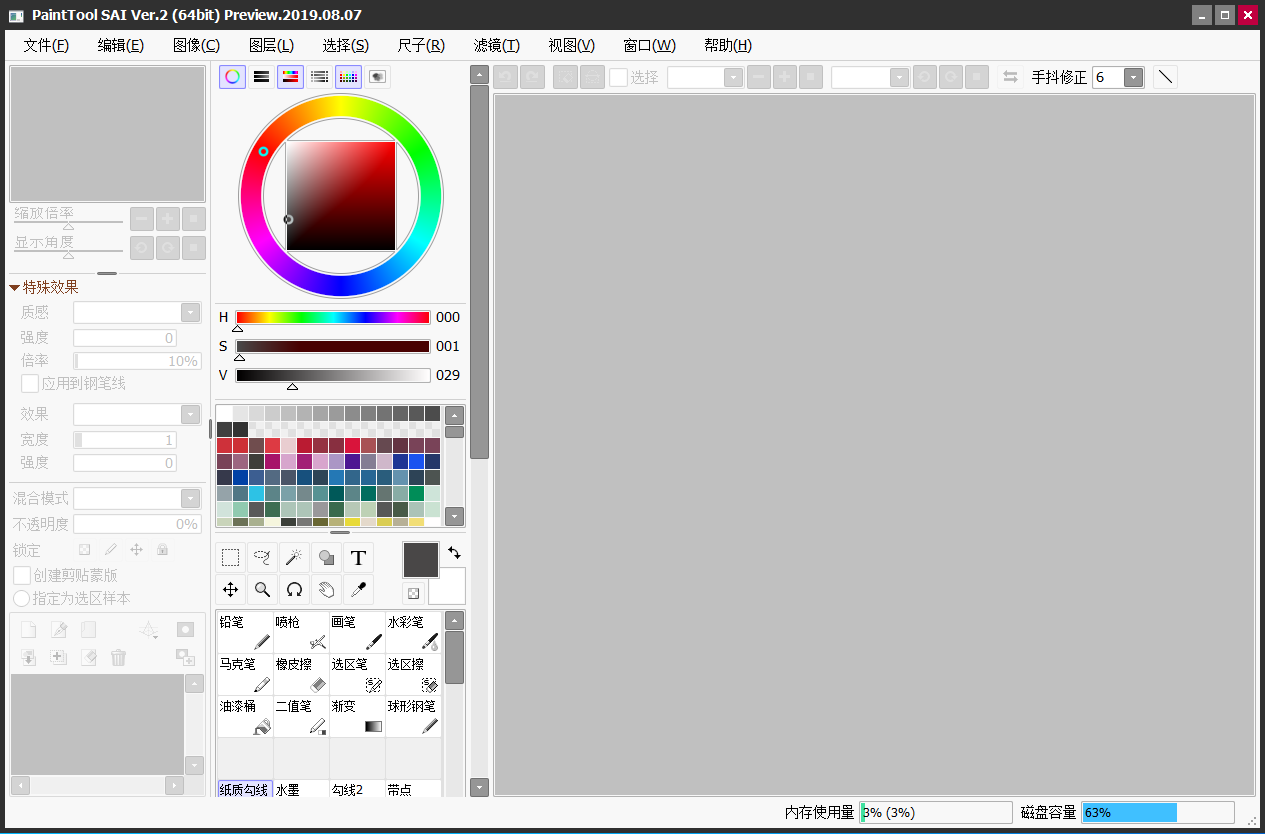1265x834 pixels.
Task: Toggle the color wheel panel icon
Action: coord(232,77)
